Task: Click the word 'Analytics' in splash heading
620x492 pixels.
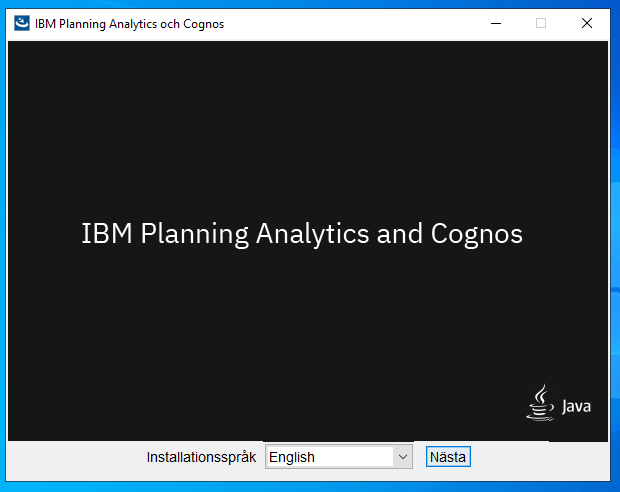Action: [312, 234]
